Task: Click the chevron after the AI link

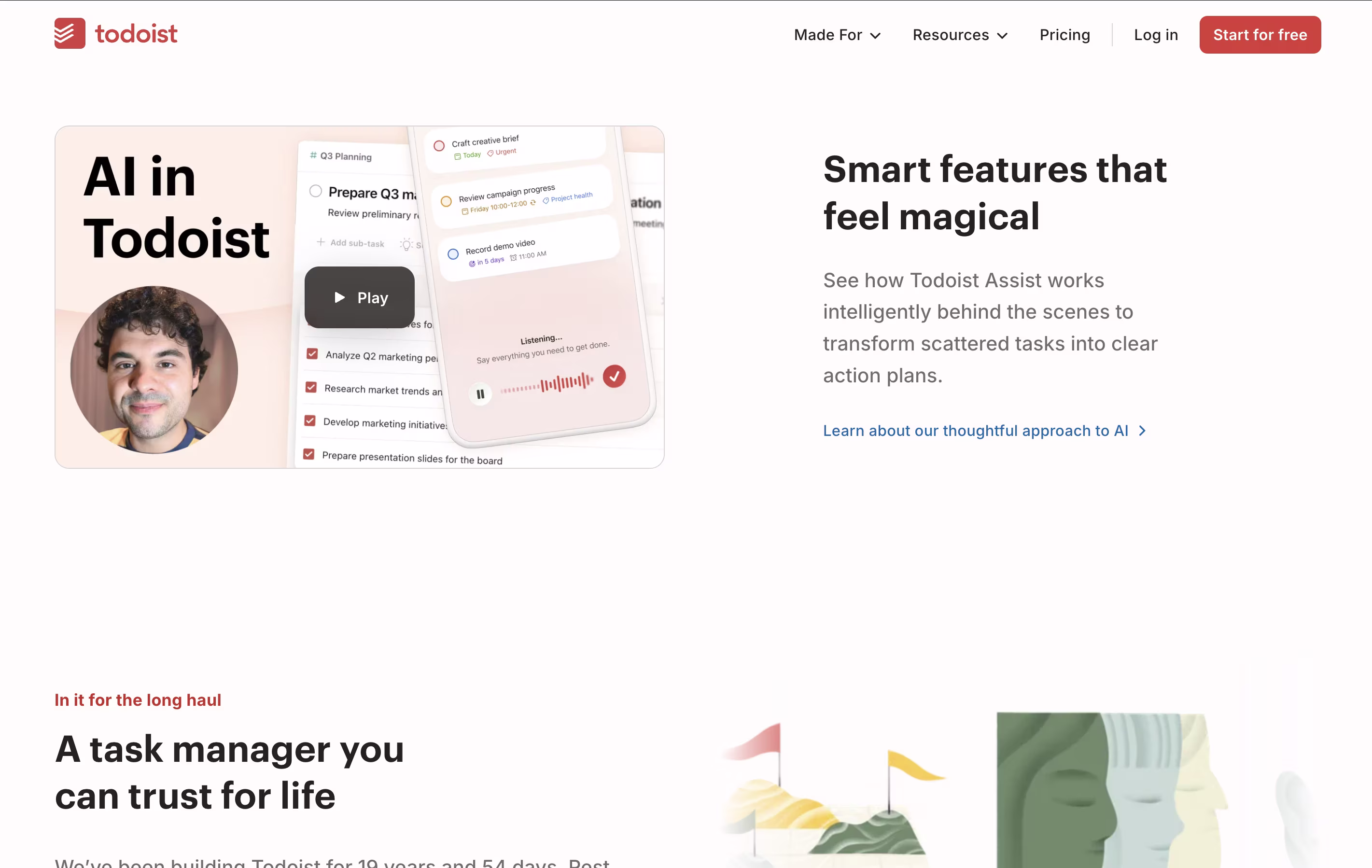Action: [1142, 431]
